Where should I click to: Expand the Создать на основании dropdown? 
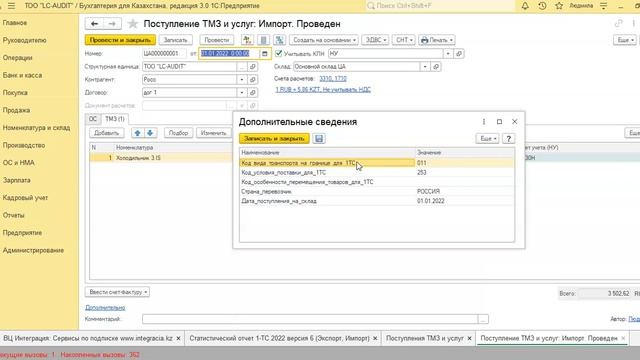tap(324, 40)
